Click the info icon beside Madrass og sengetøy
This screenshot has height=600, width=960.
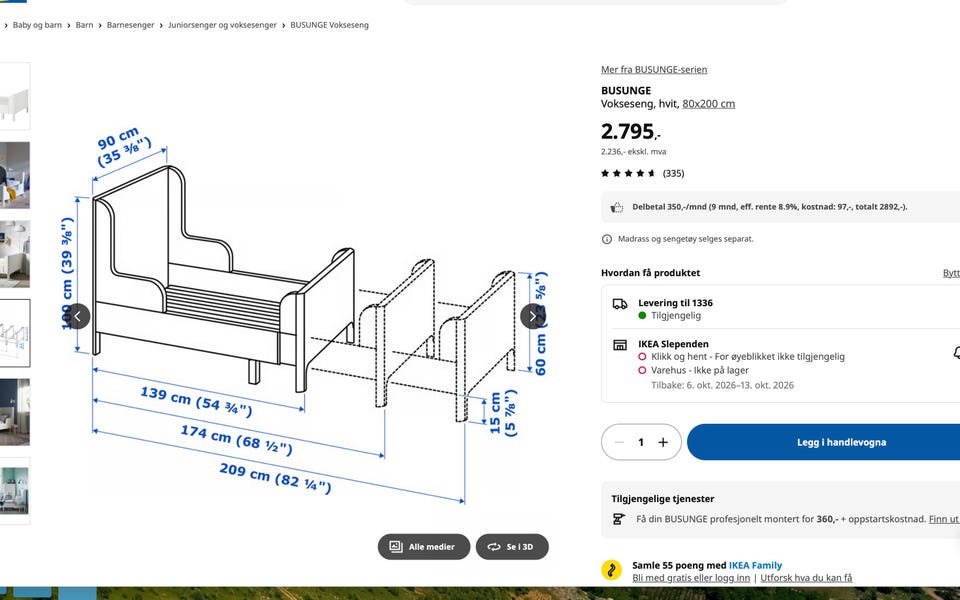pos(607,239)
